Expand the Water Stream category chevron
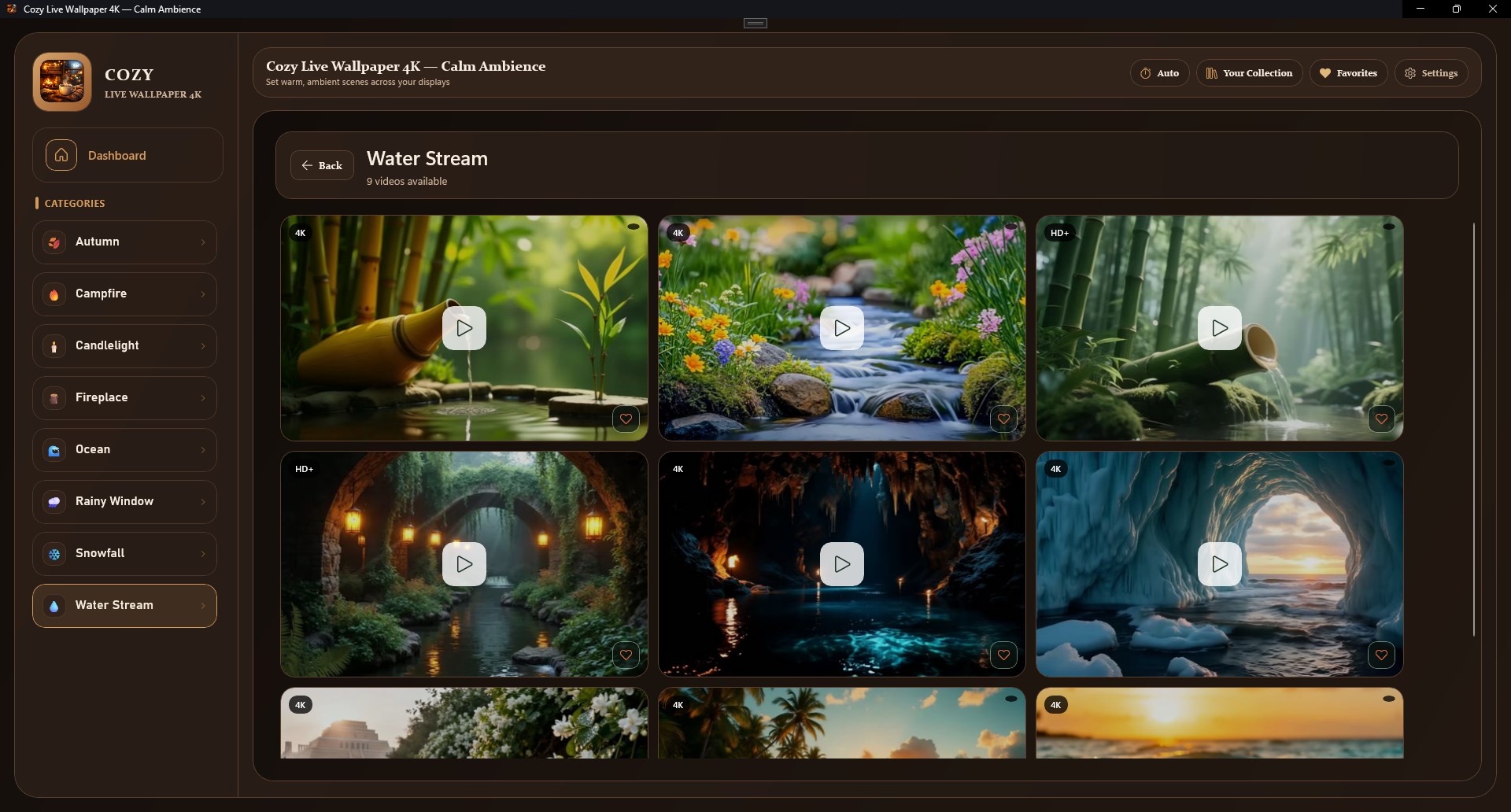Viewport: 1511px width, 812px height. tap(203, 606)
